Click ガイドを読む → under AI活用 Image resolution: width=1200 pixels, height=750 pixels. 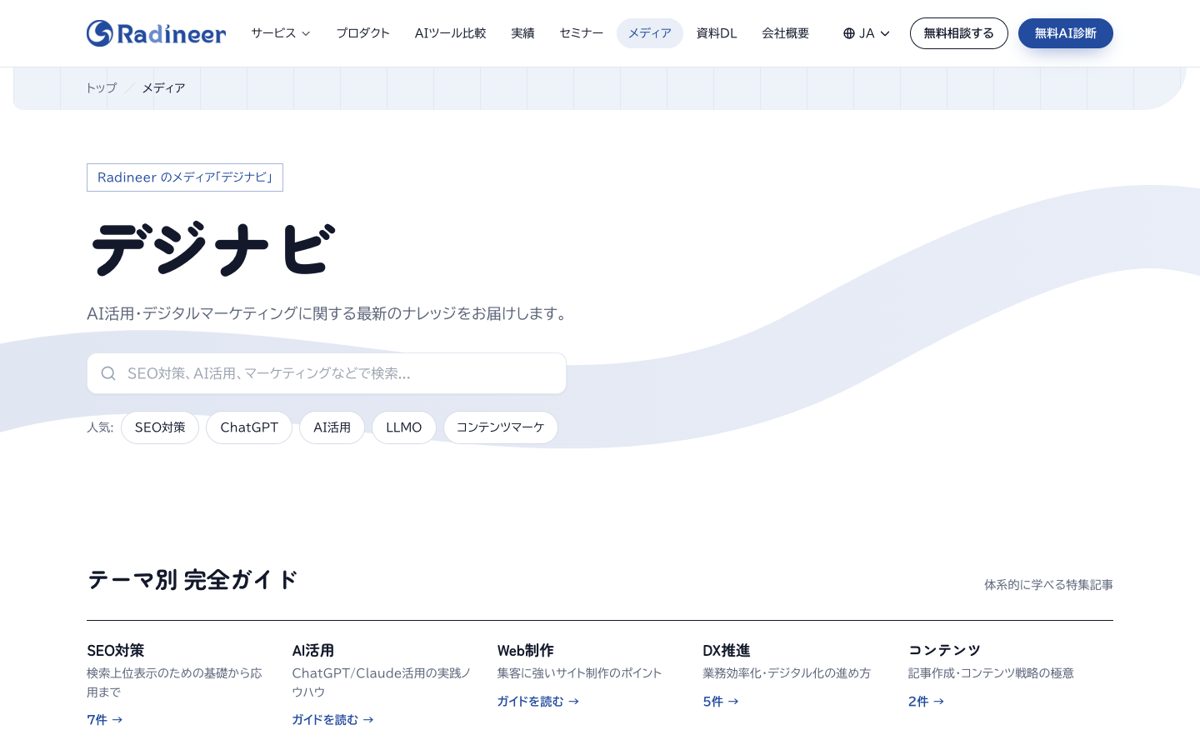pyautogui.click(x=333, y=719)
